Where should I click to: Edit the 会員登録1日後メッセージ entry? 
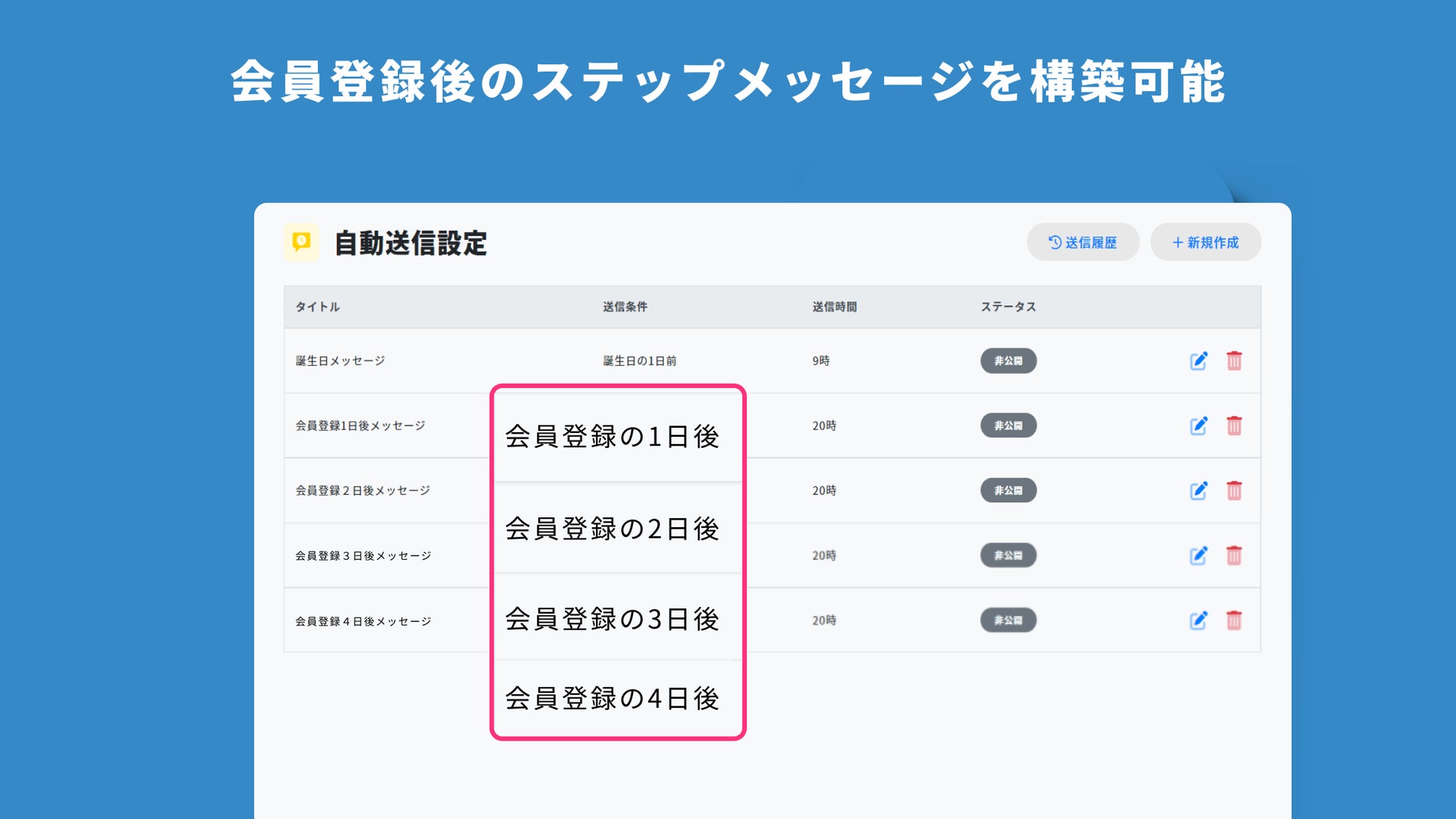click(x=1198, y=426)
